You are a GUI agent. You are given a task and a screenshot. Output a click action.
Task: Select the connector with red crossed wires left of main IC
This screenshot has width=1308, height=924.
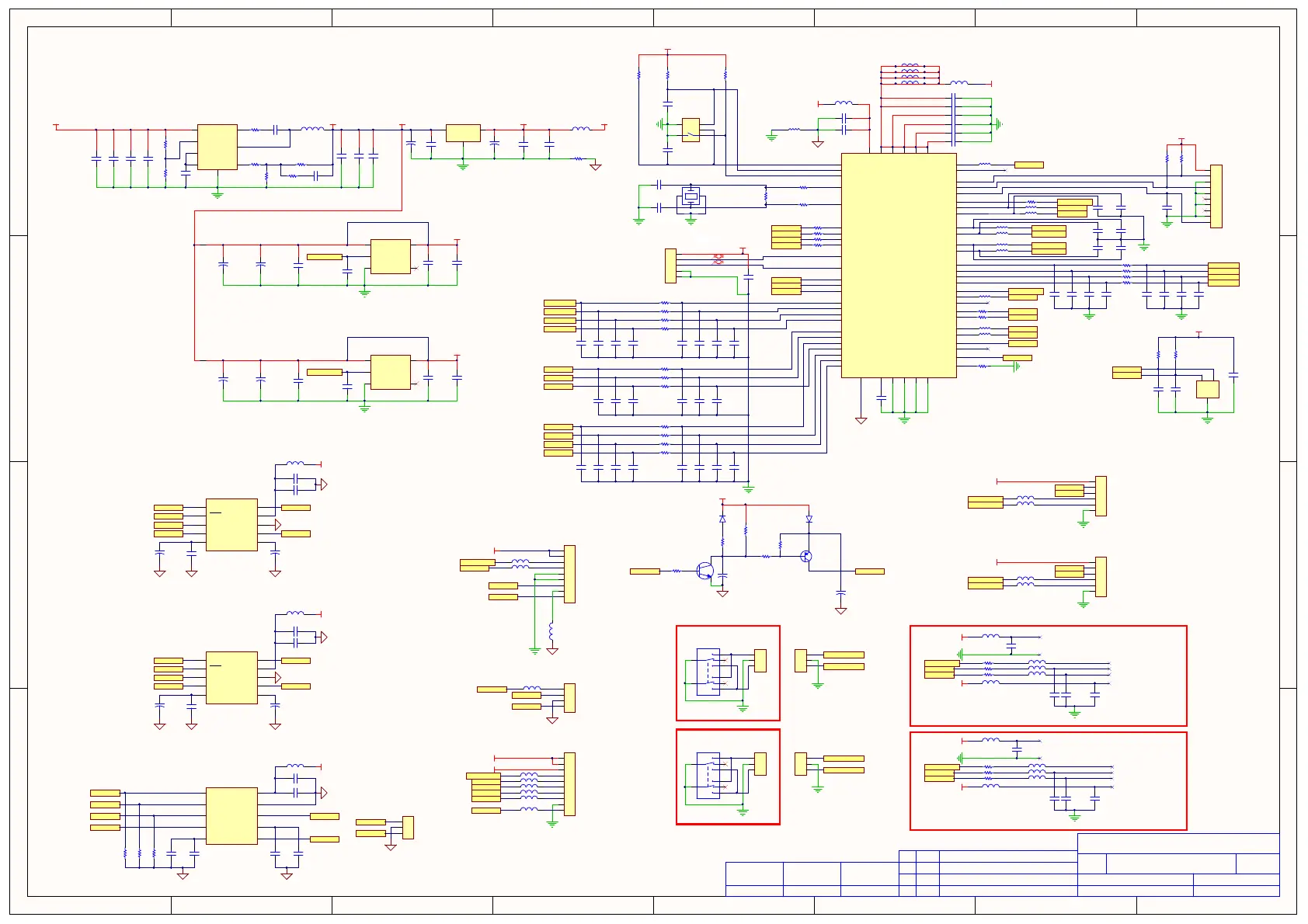(x=670, y=266)
